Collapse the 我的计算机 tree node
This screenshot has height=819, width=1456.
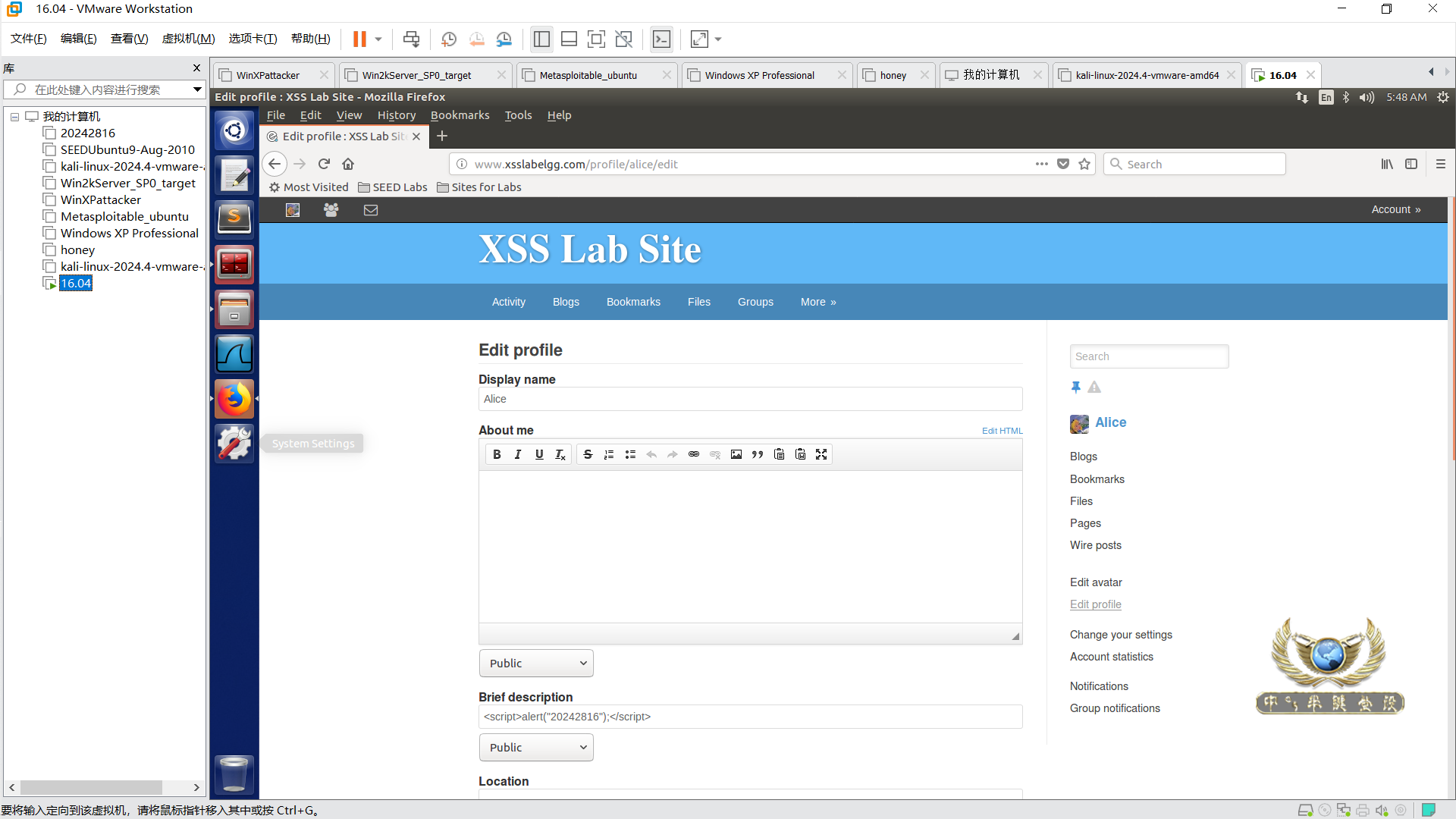pos(14,117)
